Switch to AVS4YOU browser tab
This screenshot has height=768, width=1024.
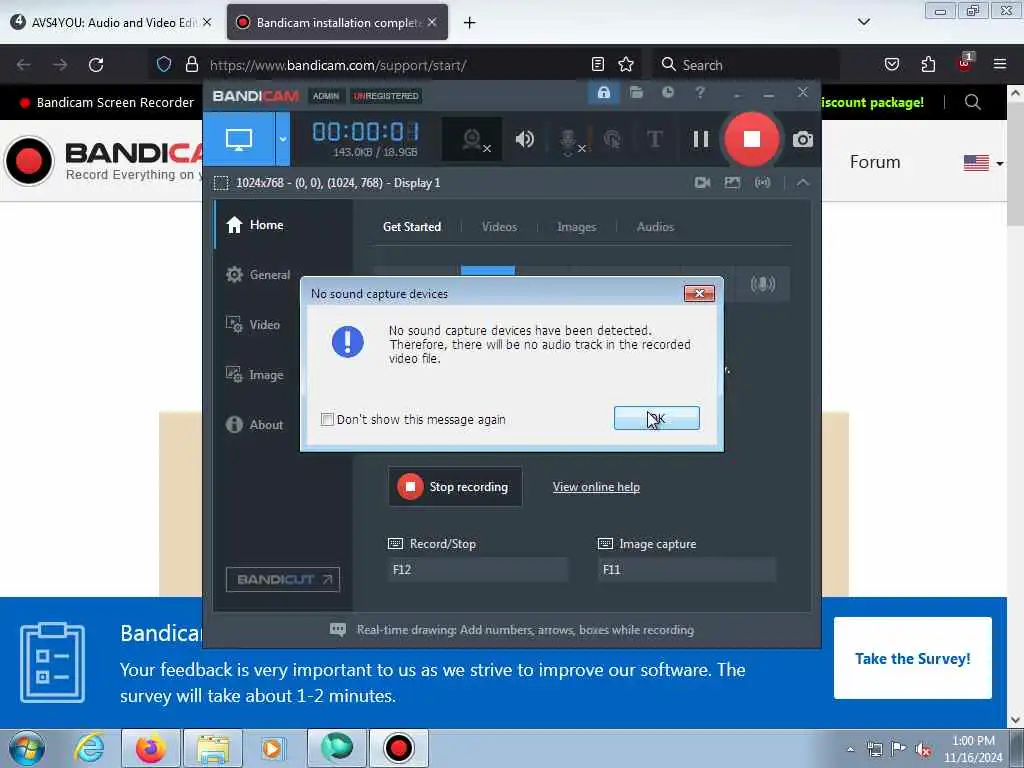coord(112,22)
